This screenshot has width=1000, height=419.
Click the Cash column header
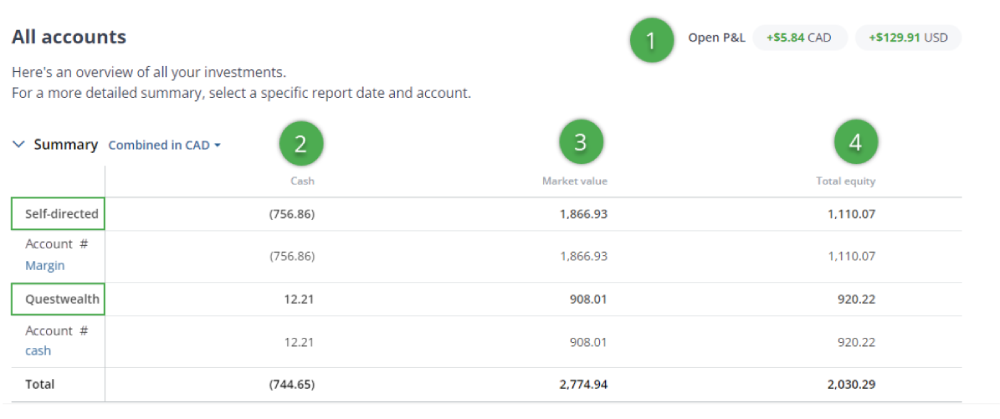[x=302, y=181]
